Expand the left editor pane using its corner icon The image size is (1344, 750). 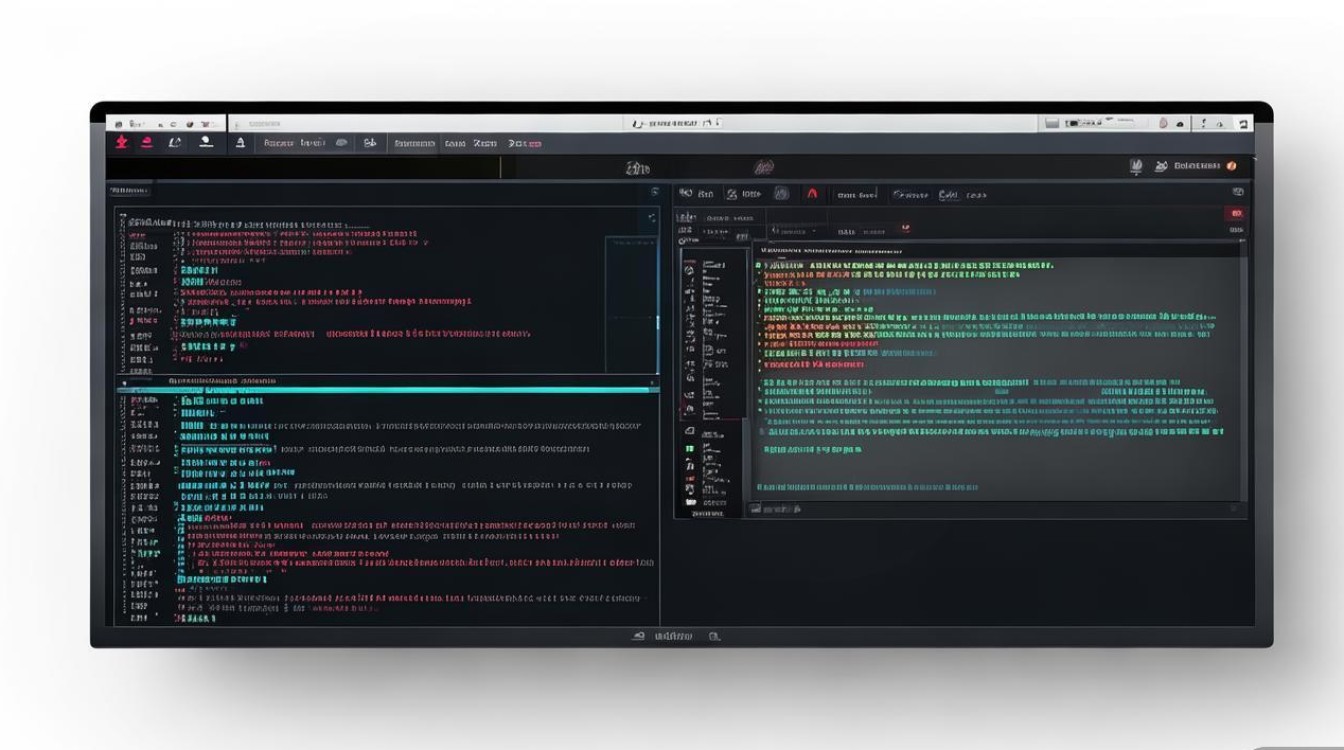click(x=652, y=217)
